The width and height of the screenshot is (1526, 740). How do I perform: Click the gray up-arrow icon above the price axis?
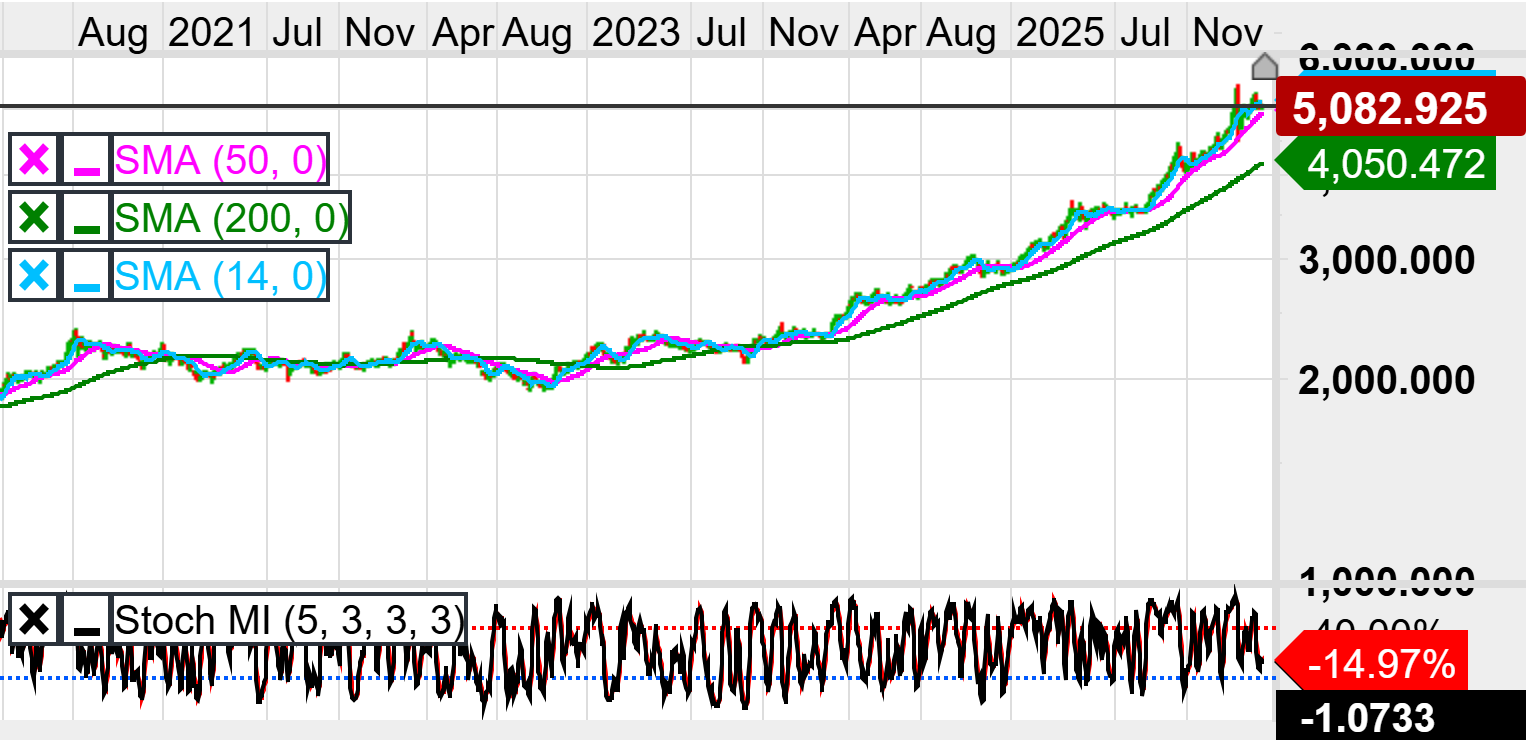point(1265,67)
